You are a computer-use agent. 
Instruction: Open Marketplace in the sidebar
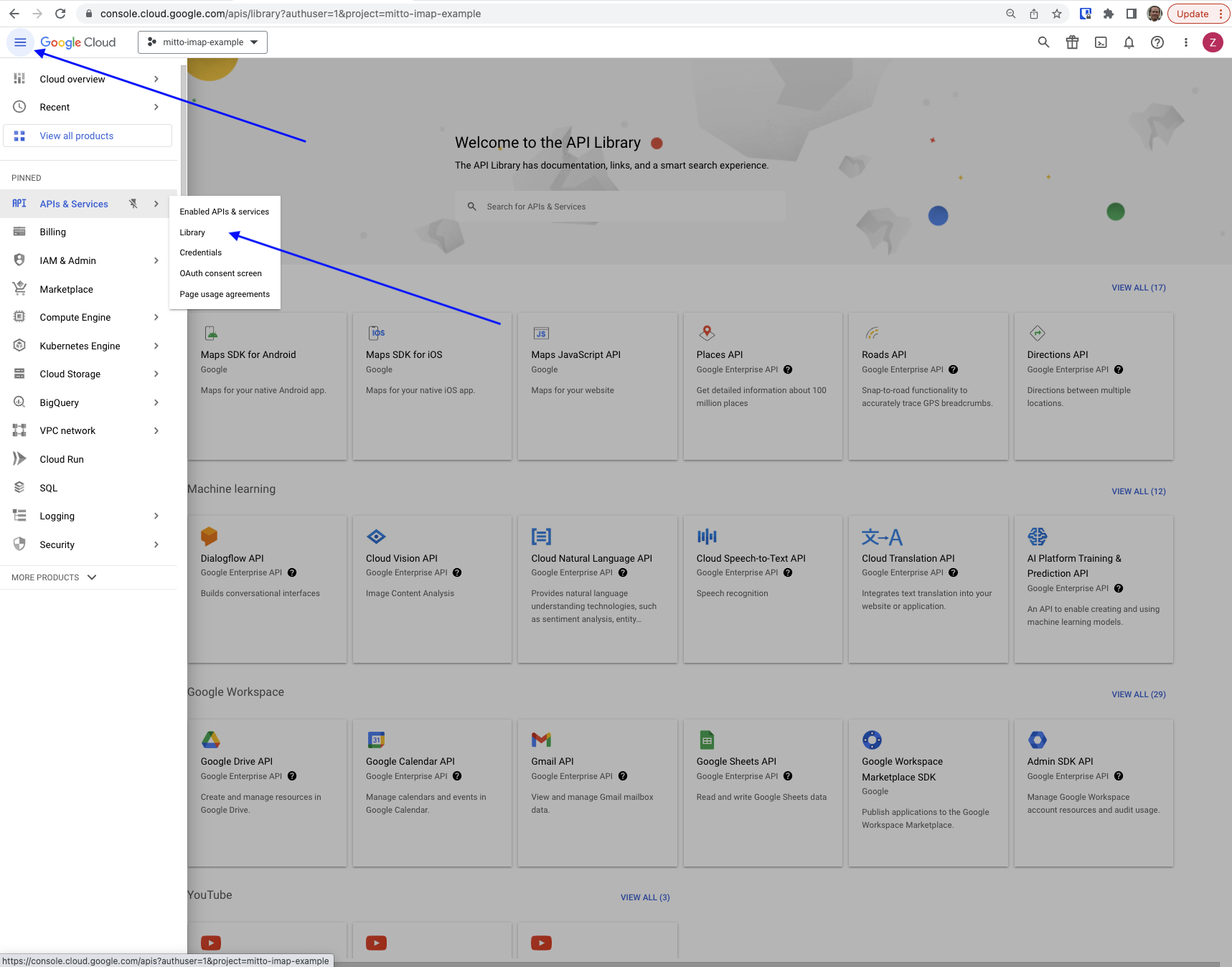(66, 289)
